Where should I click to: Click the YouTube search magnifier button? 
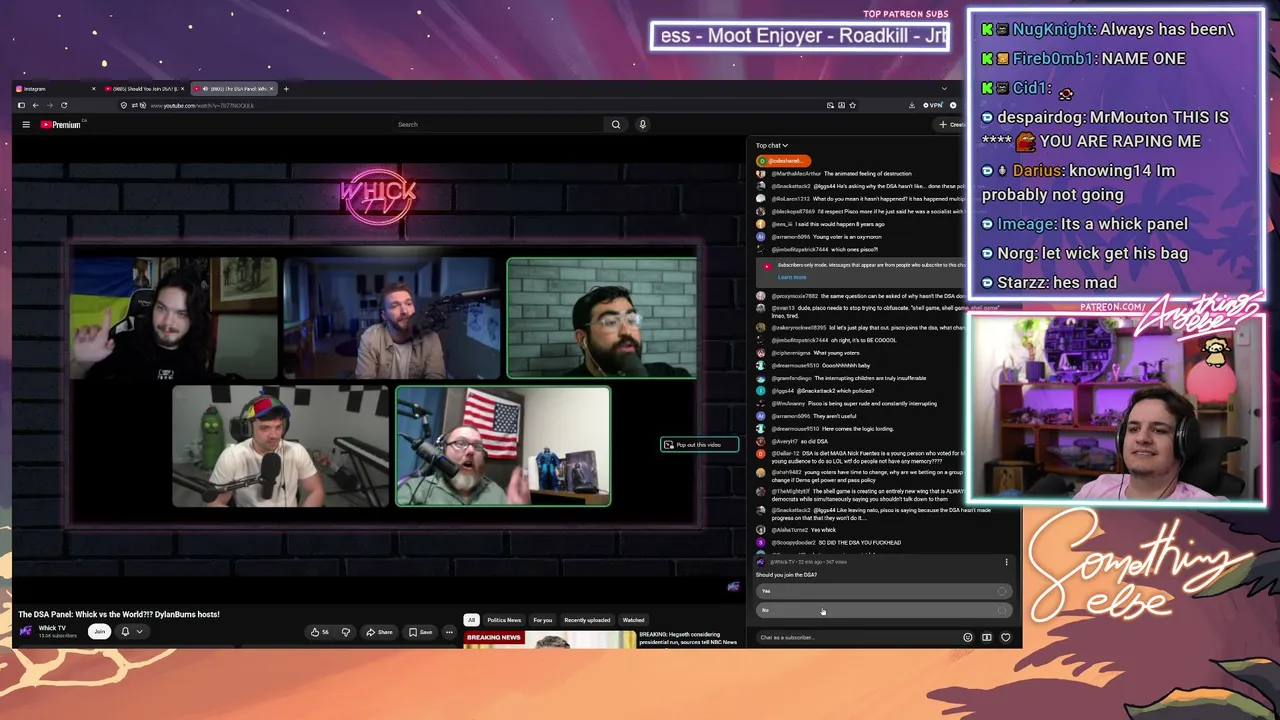(x=616, y=125)
